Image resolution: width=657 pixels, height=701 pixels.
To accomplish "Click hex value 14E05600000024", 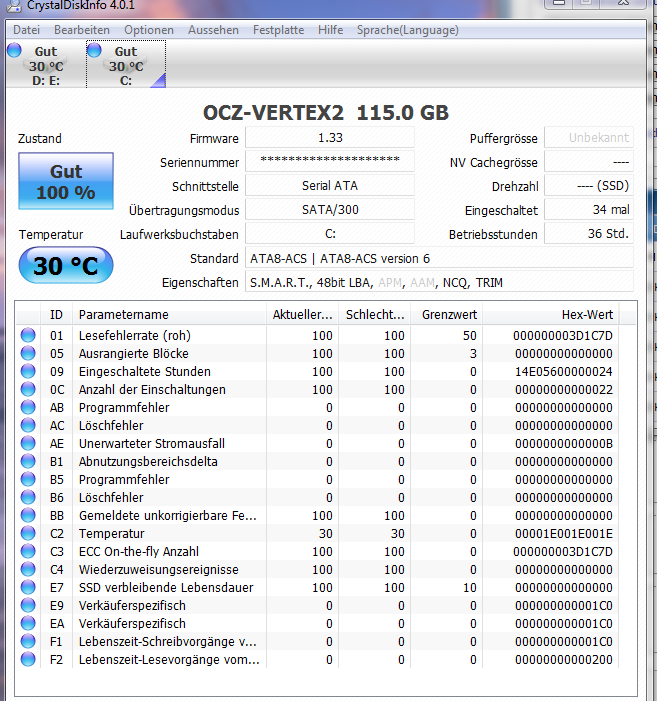I will [564, 372].
